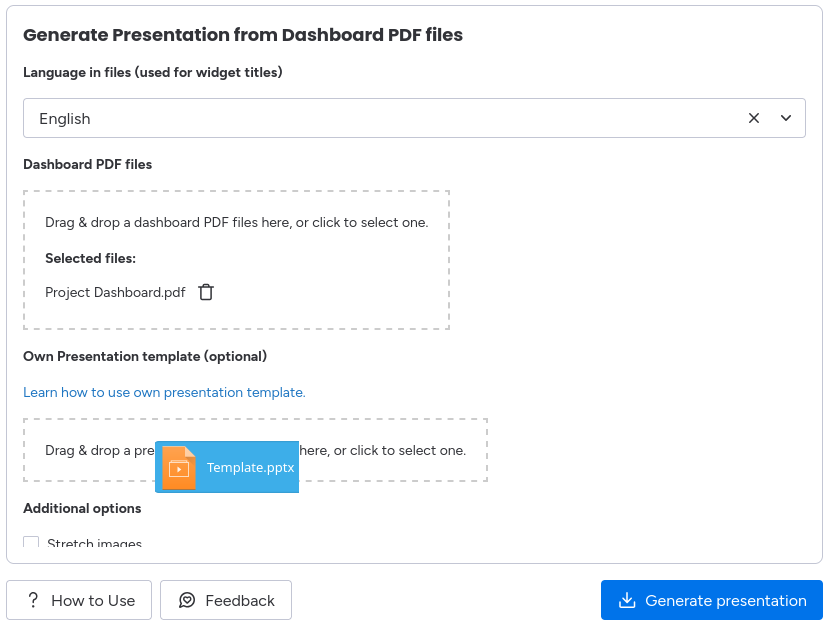
Task: Select the Project Dashboard.pdf filename text
Action: [x=115, y=292]
